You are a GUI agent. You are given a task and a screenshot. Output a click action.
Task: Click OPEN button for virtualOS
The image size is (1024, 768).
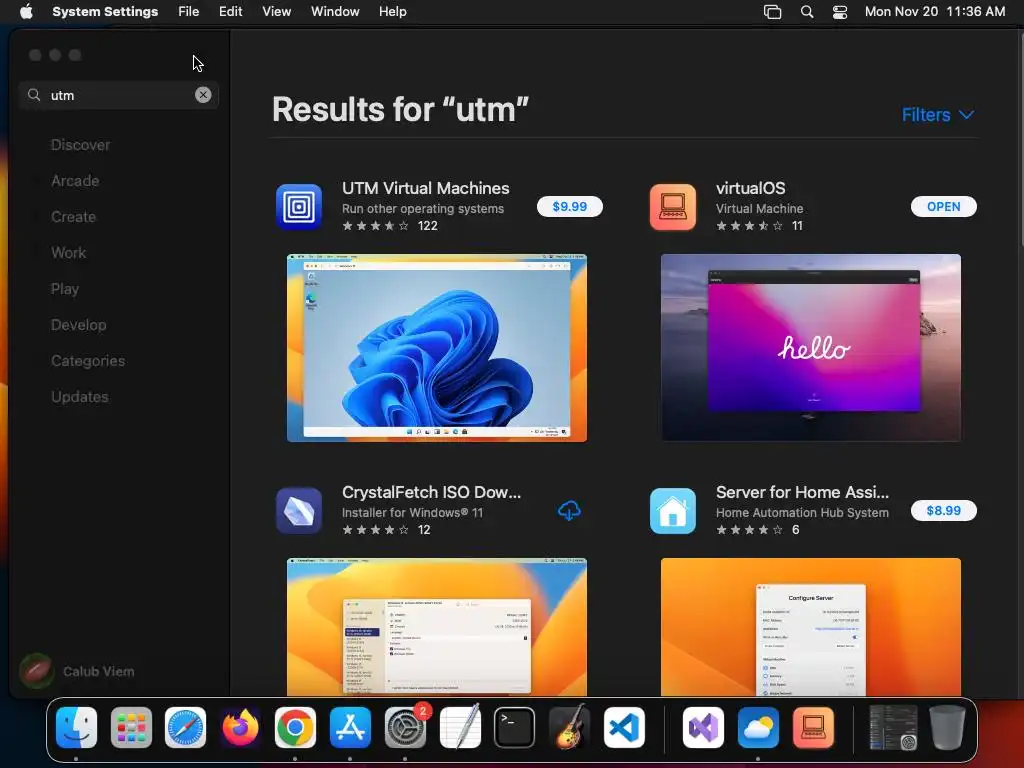944,206
